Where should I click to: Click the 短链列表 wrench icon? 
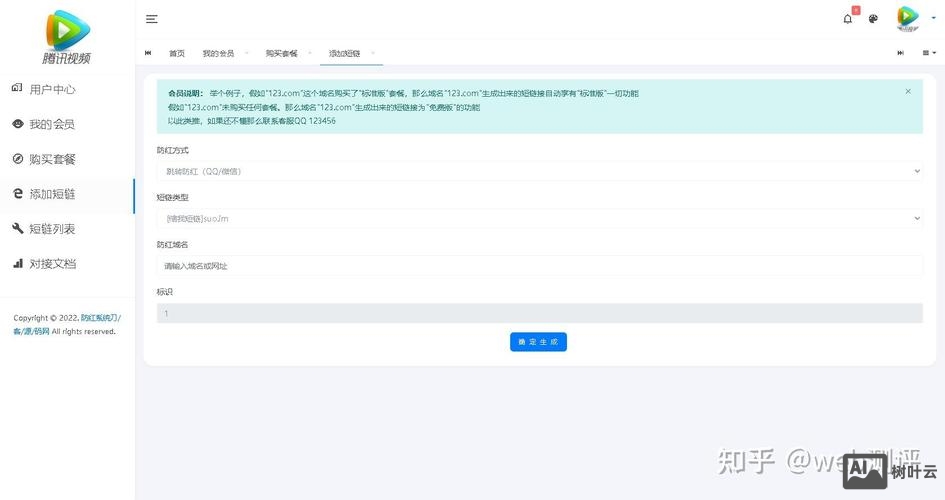pyautogui.click(x=17, y=228)
